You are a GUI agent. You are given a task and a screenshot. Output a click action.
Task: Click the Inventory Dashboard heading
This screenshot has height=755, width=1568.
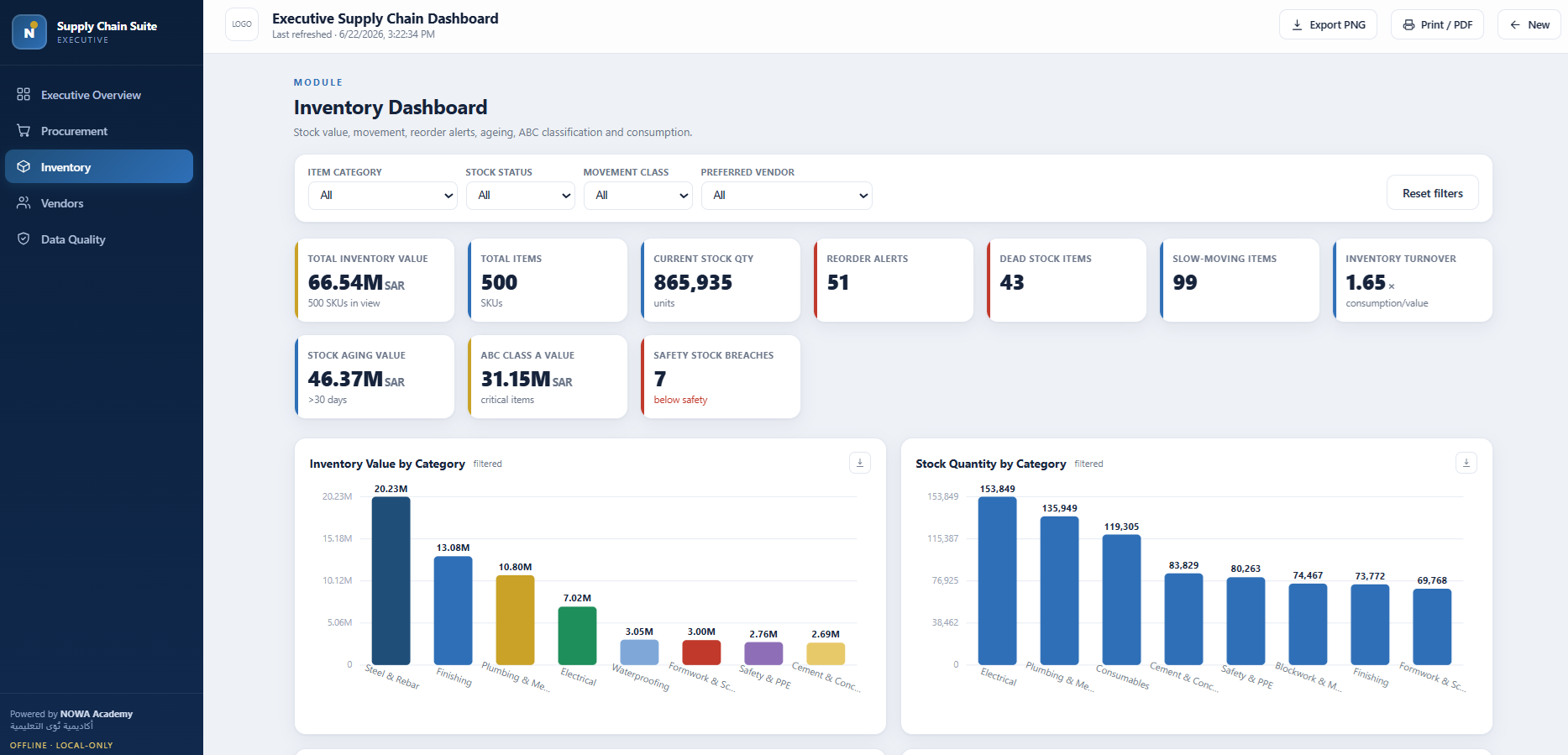pos(391,107)
